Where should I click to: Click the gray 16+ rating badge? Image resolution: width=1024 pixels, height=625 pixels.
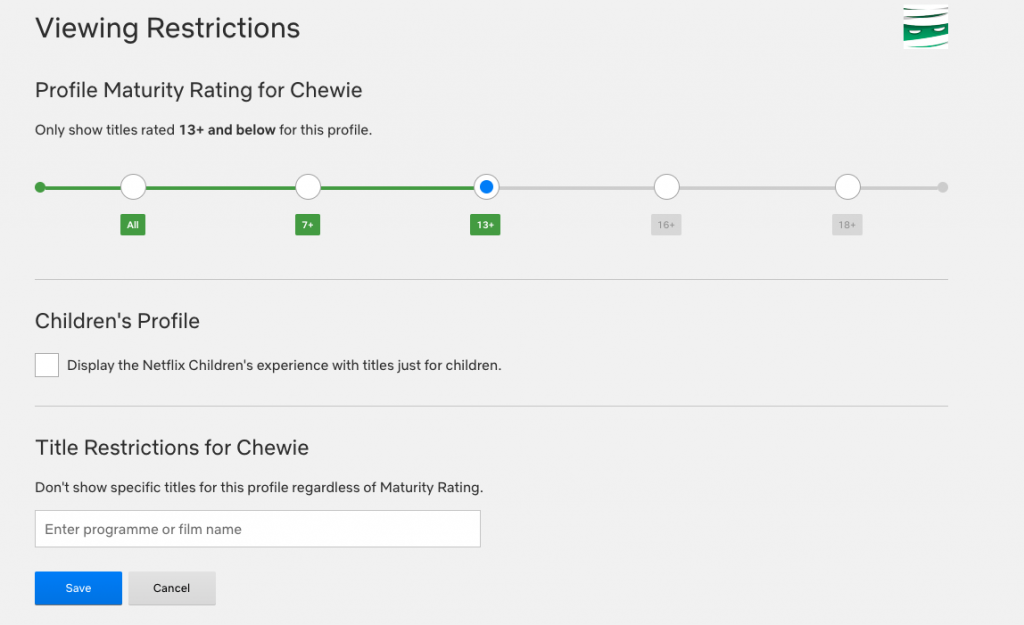click(666, 225)
